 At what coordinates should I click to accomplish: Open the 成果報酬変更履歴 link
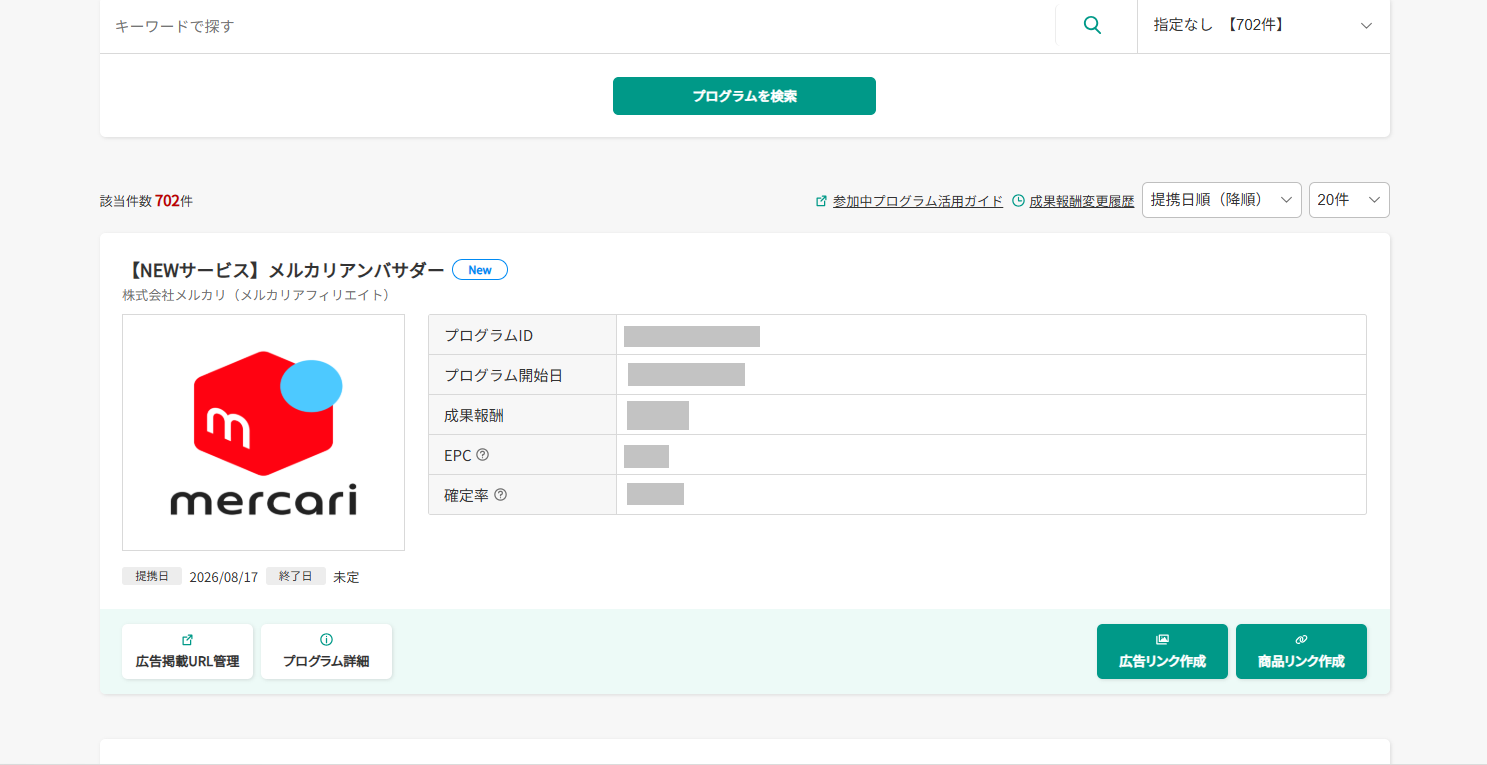pos(1082,201)
